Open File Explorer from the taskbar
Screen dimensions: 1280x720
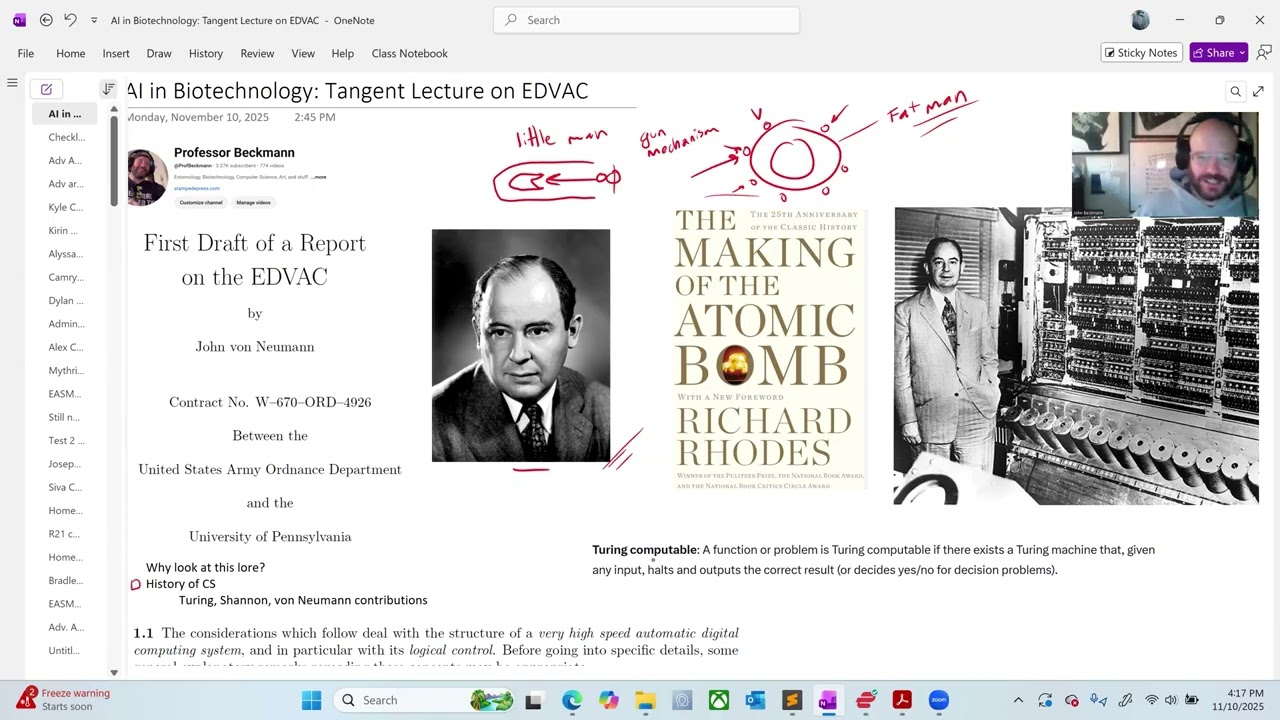click(x=645, y=700)
